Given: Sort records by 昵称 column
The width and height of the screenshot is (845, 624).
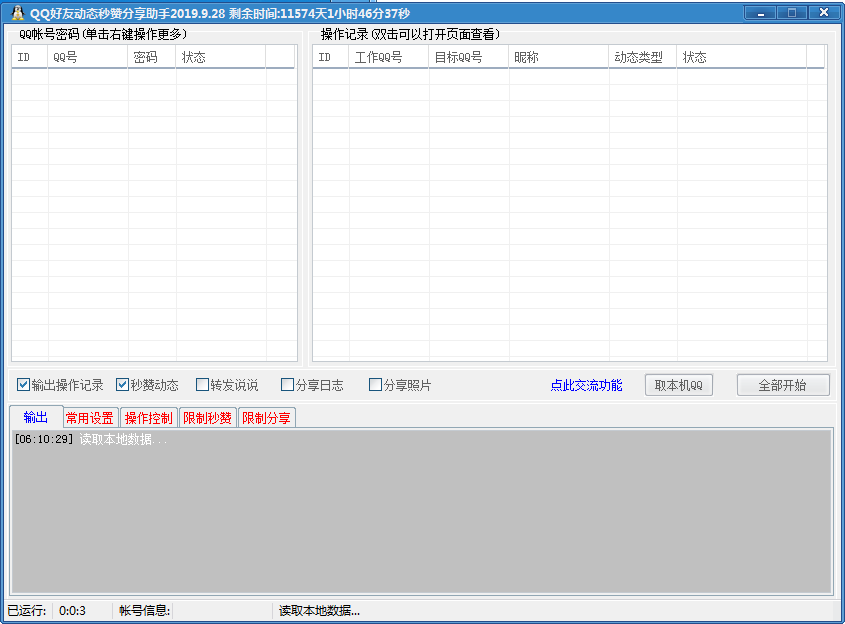Looking at the screenshot, I should [x=559, y=57].
